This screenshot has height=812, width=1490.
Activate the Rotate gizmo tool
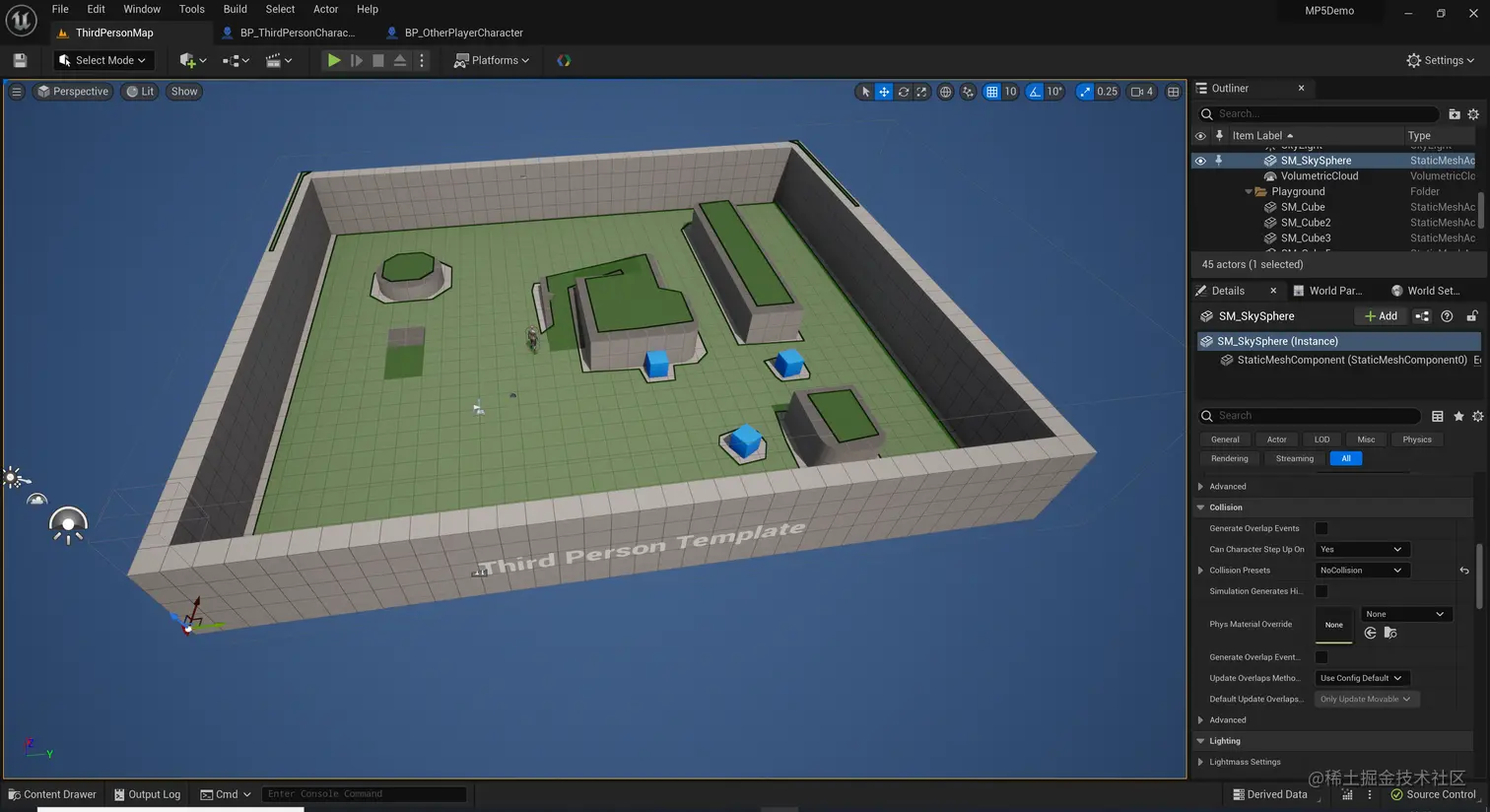pos(903,92)
